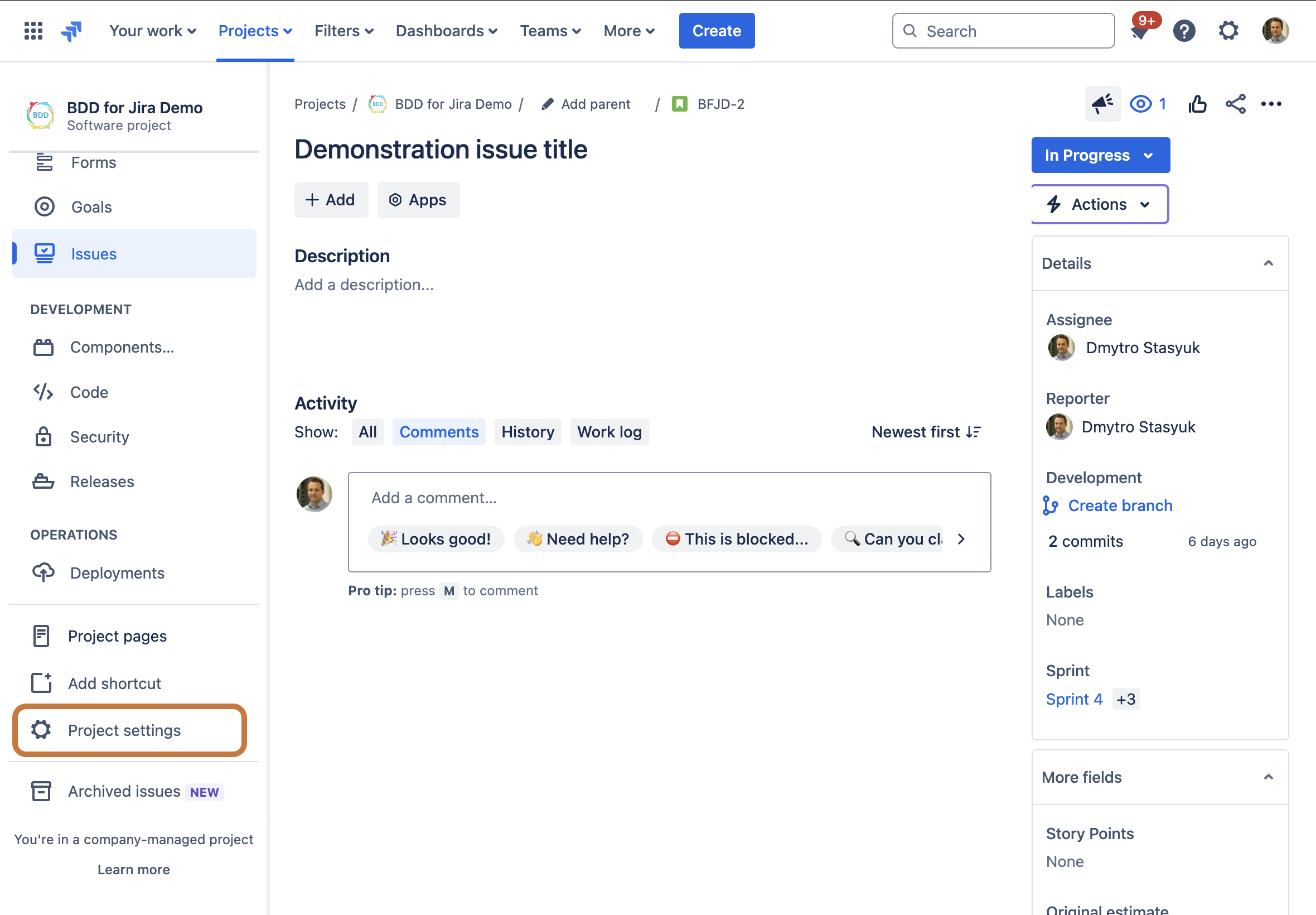
Task: Focus the Search field
Action: click(1003, 30)
